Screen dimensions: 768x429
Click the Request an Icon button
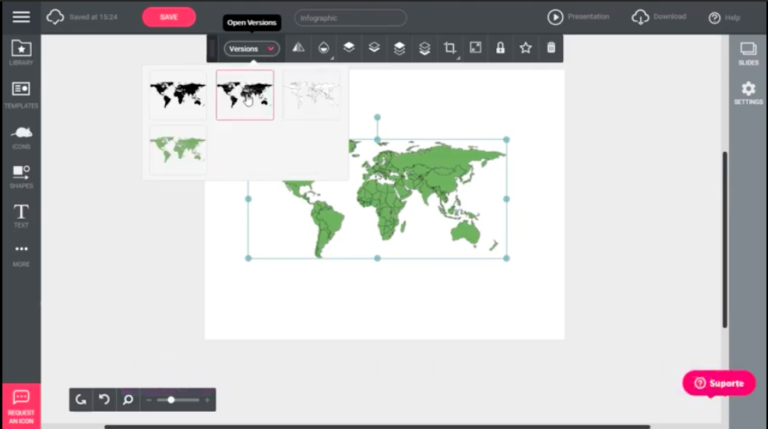(x=21, y=406)
